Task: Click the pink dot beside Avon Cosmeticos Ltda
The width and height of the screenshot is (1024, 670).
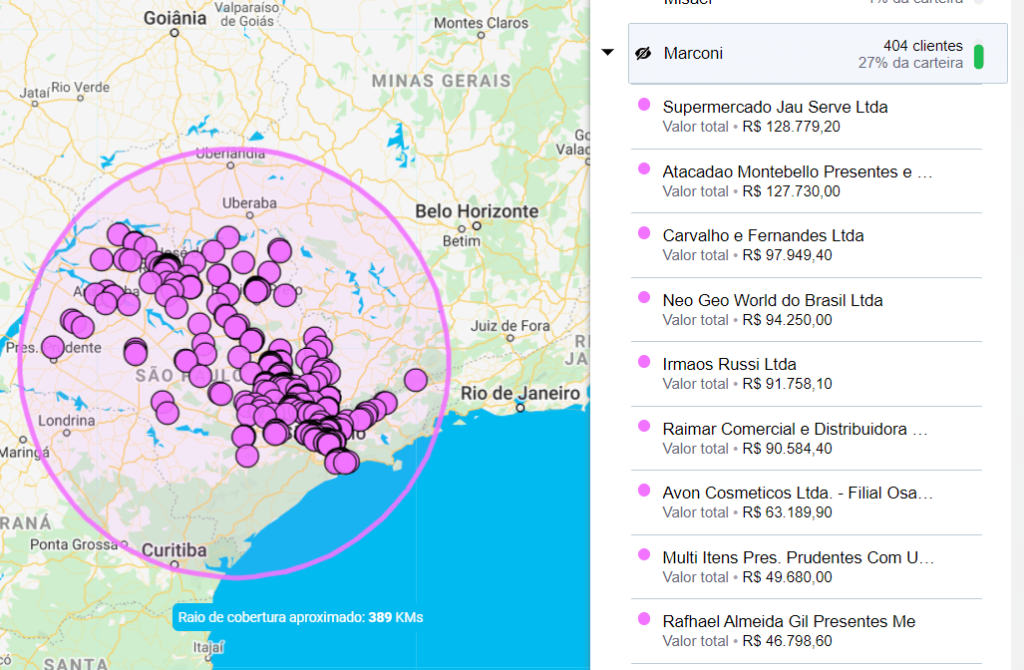Action: (644, 492)
